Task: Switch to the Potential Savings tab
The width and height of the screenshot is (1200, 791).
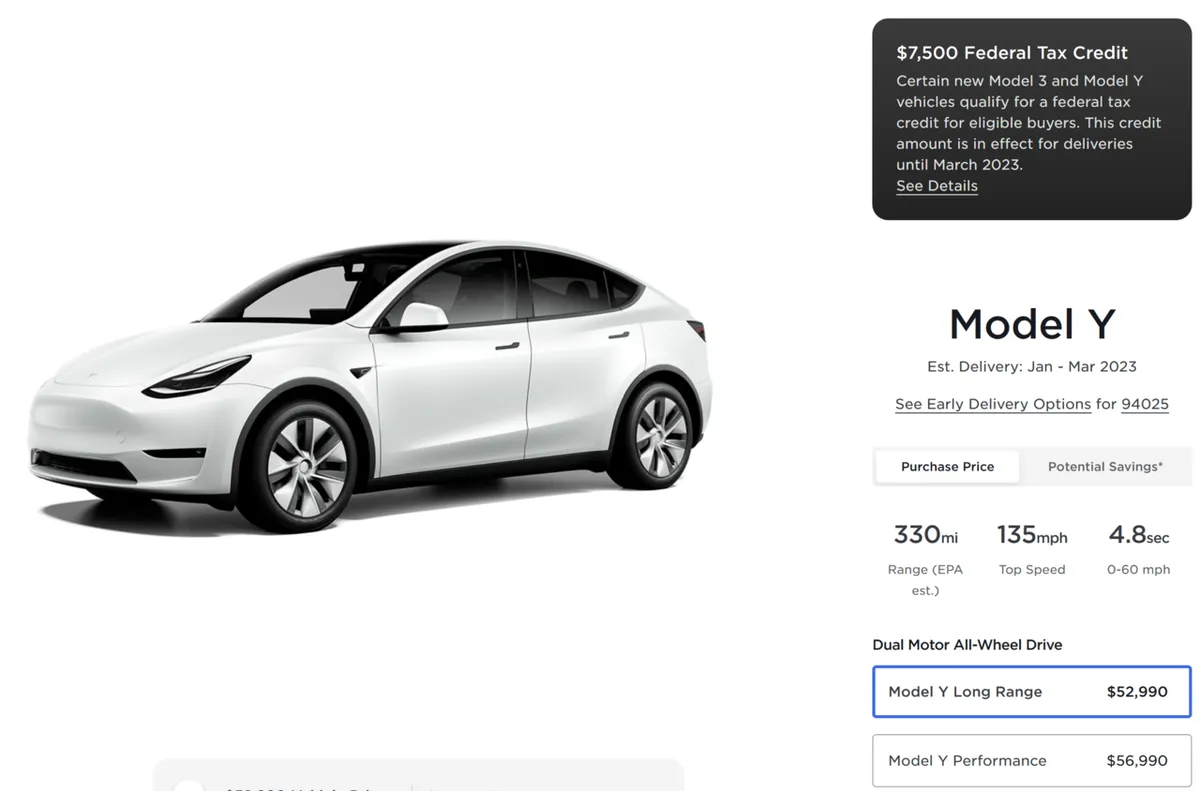Action: point(1105,467)
